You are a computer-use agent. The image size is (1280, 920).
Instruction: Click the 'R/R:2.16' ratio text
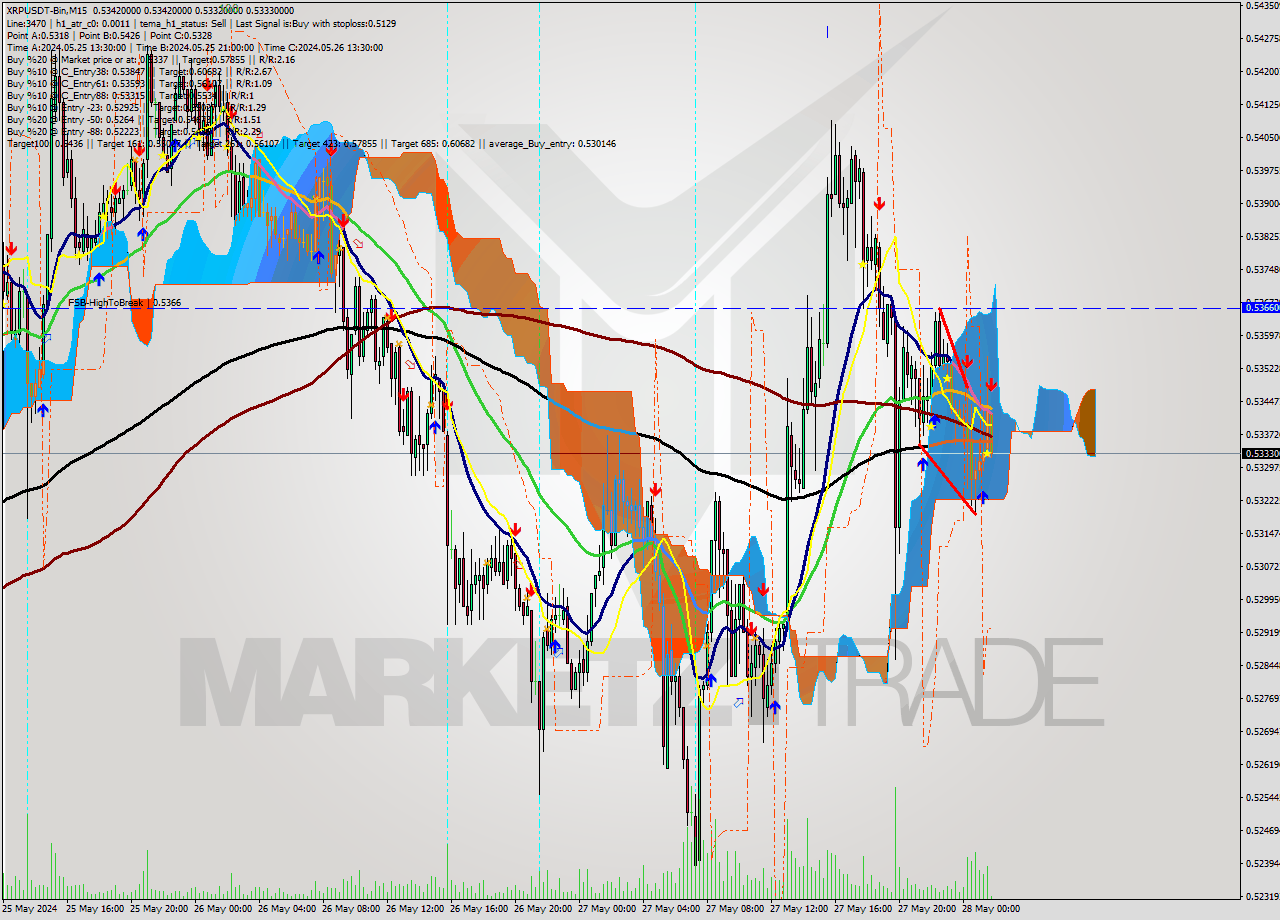pyautogui.click(x=278, y=59)
